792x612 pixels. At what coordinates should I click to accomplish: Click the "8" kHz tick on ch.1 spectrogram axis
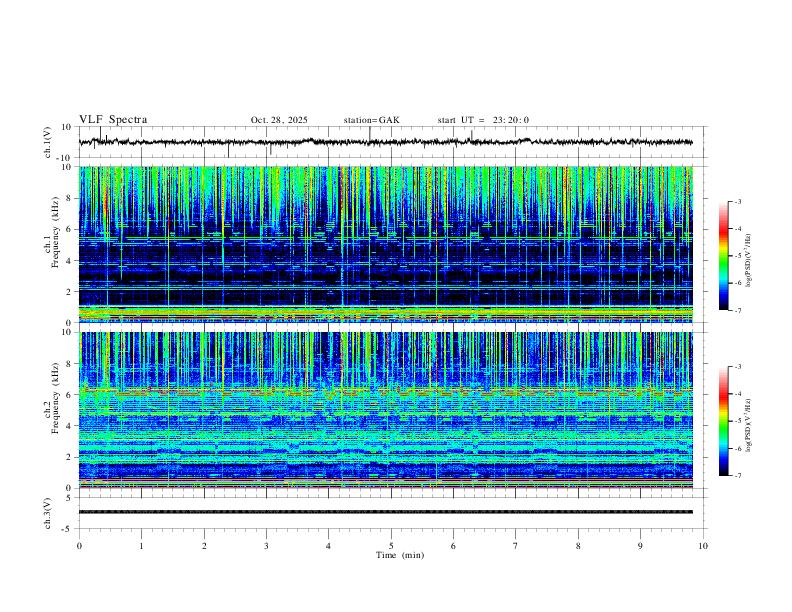[70, 198]
